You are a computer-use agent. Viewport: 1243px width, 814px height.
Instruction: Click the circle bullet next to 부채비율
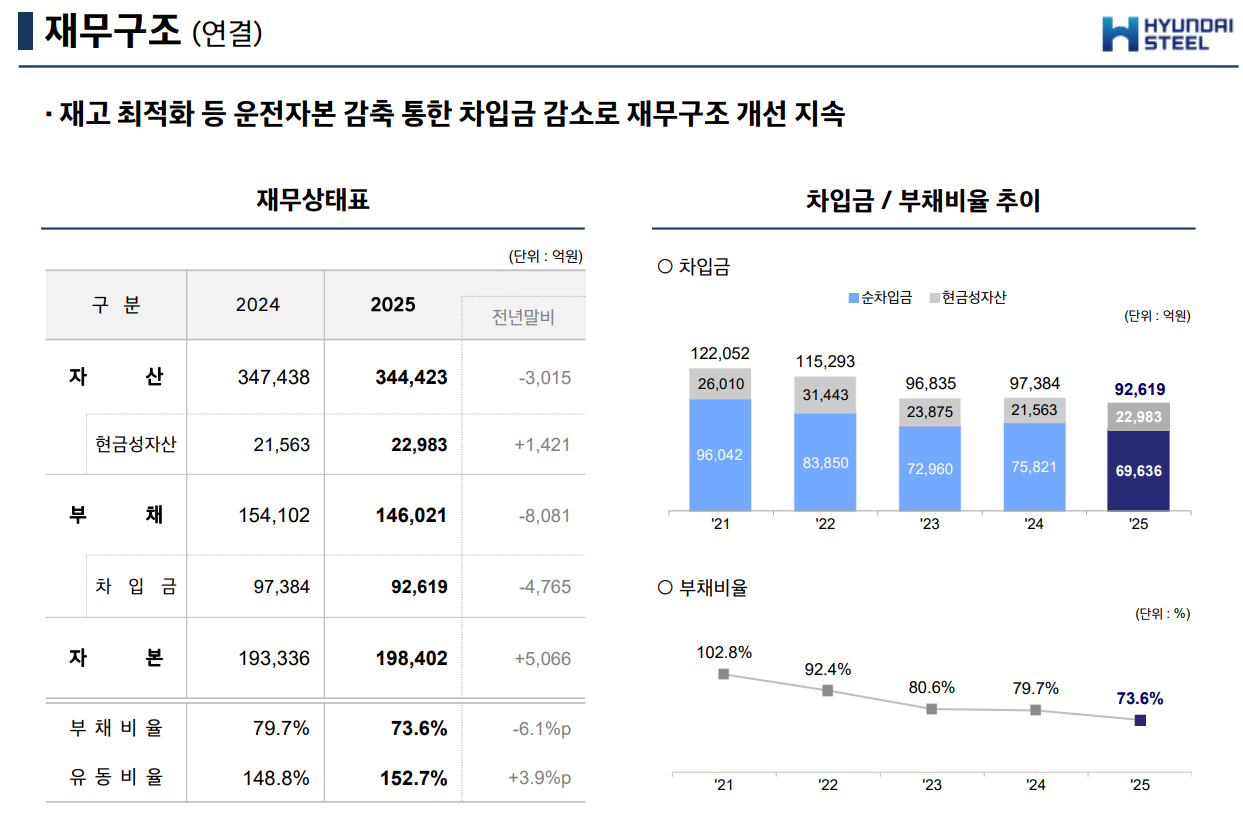[665, 588]
